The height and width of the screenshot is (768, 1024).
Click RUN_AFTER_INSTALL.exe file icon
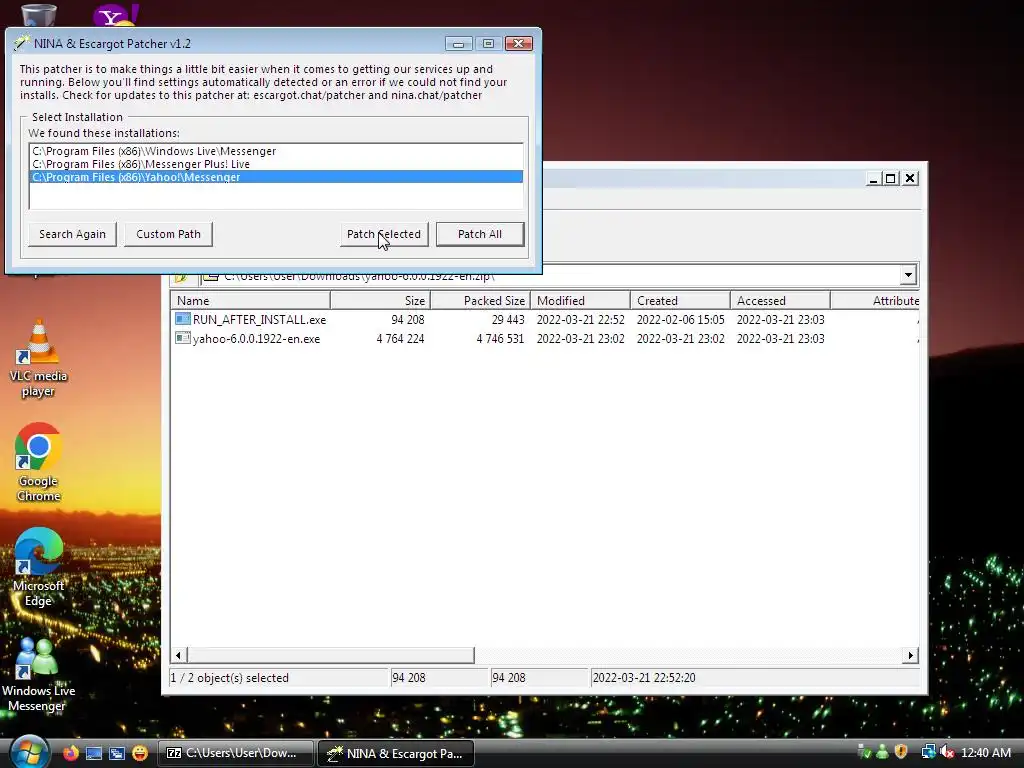[183, 319]
